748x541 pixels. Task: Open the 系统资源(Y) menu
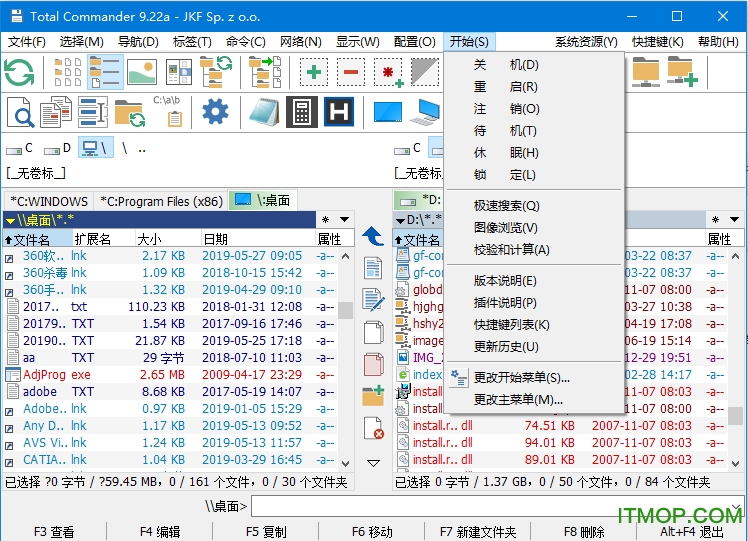click(586, 42)
